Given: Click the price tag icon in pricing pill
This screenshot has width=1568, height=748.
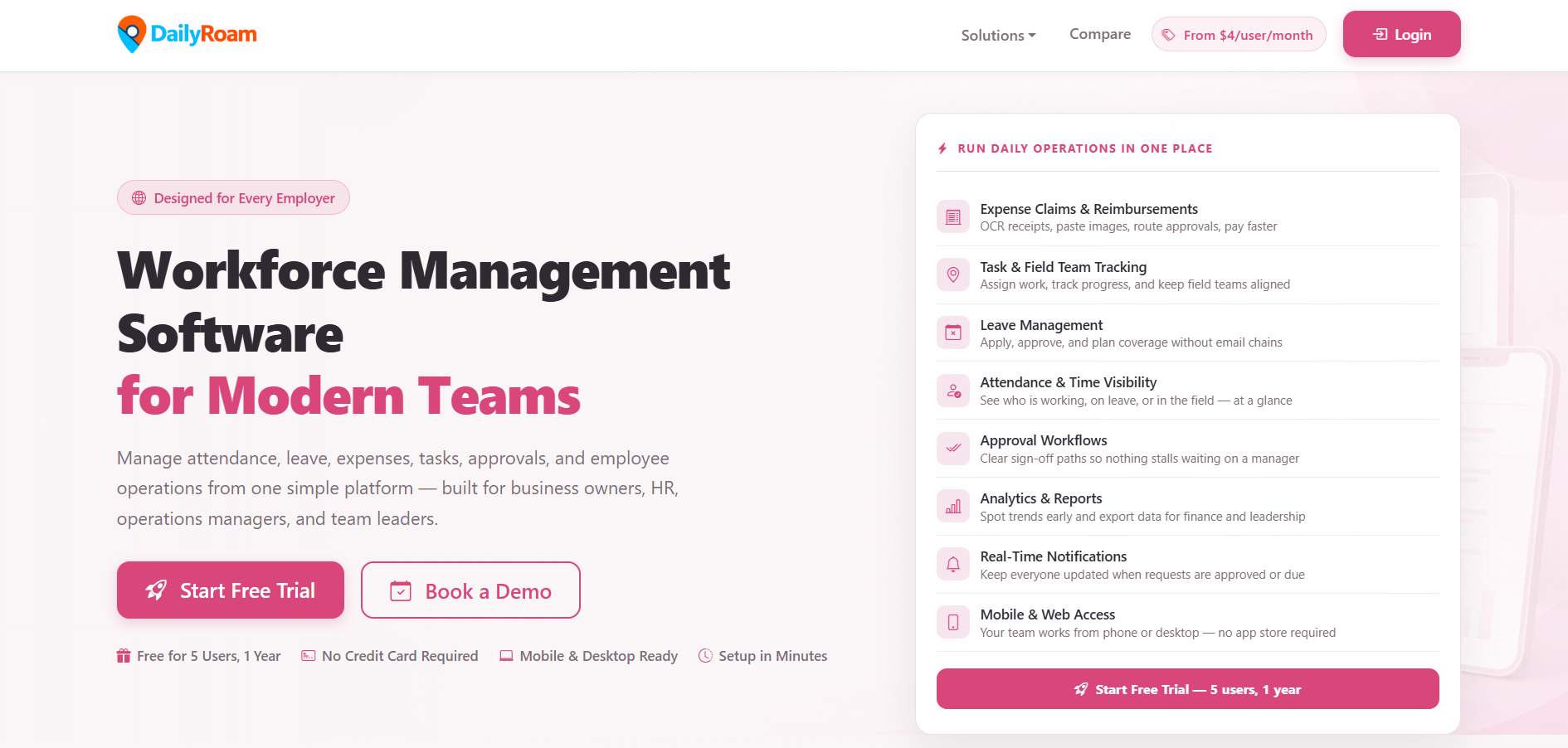Looking at the screenshot, I should (1168, 35).
